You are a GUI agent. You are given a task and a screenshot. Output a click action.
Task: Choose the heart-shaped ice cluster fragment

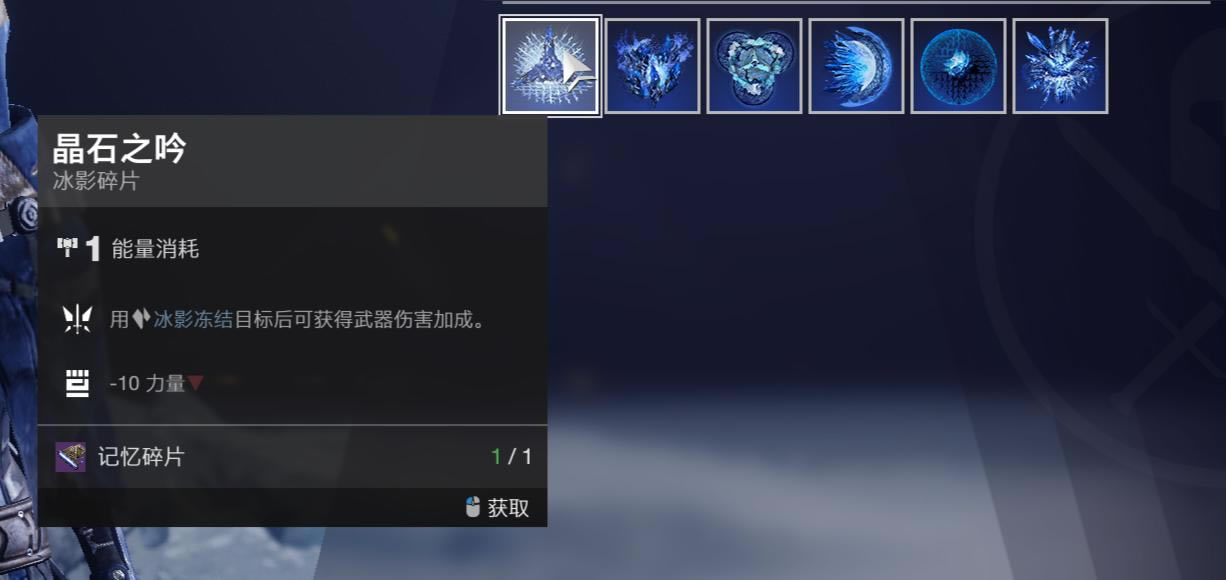coord(652,66)
